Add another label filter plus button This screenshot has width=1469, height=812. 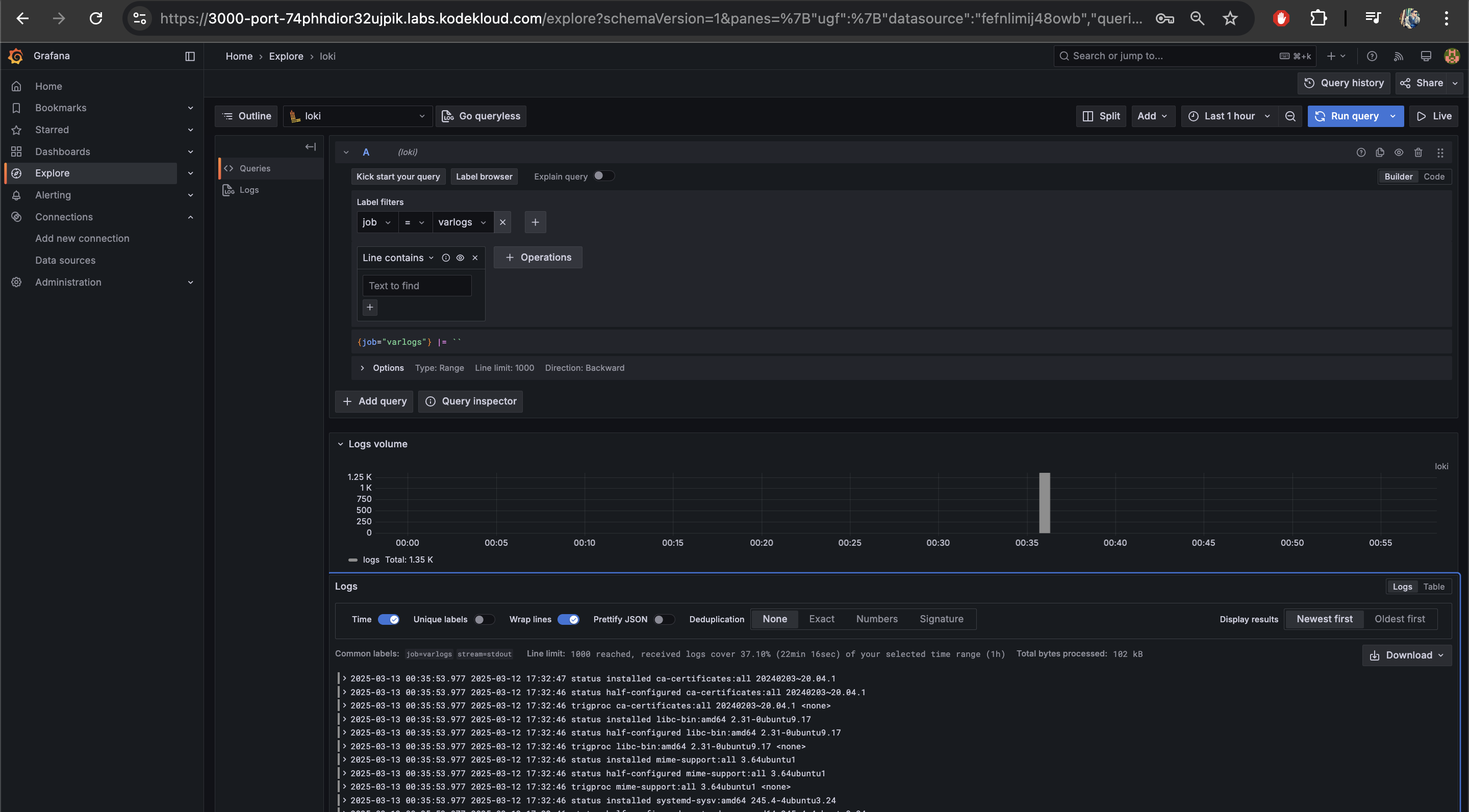click(x=535, y=222)
